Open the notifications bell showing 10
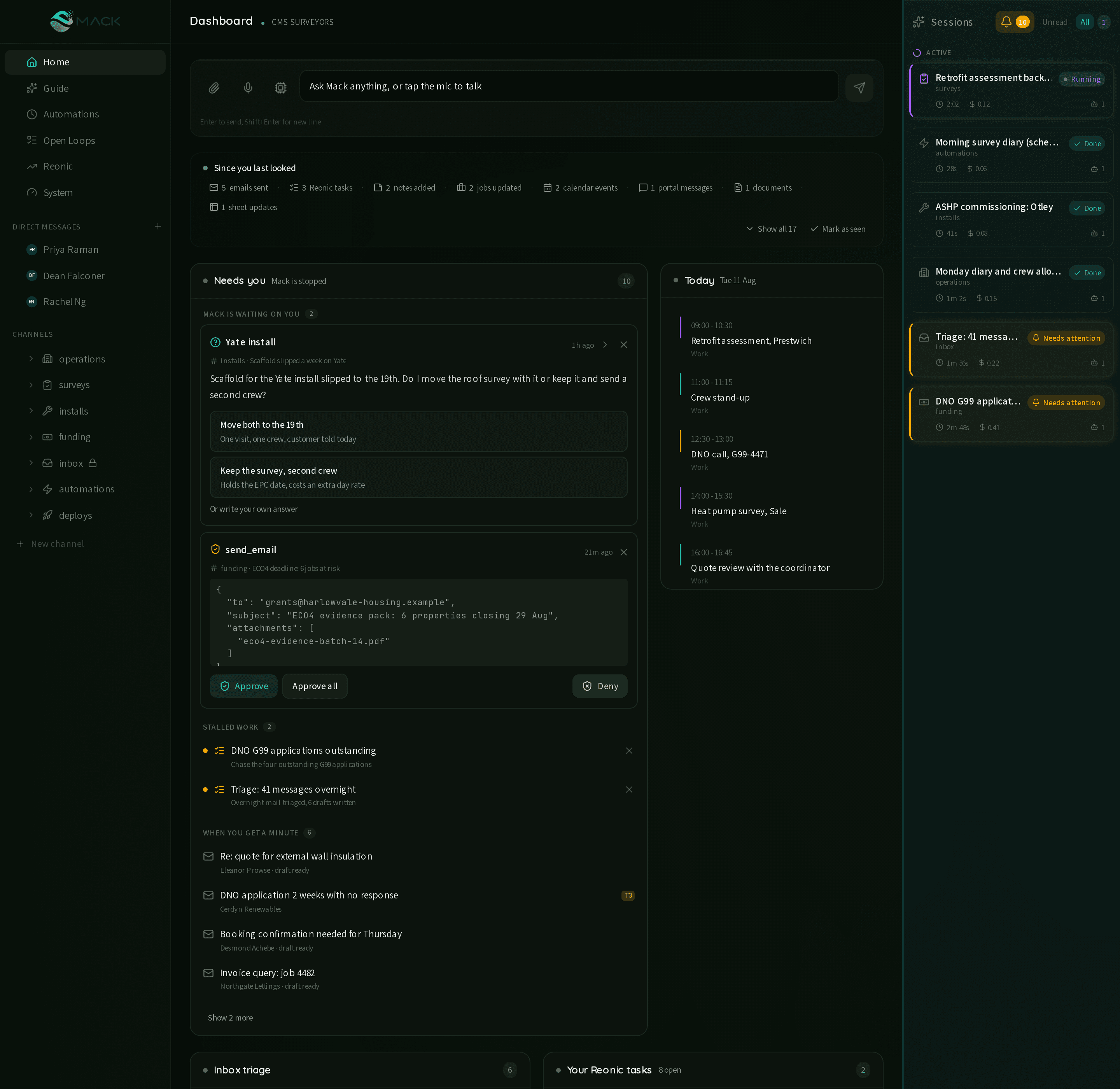Screen dimensions: 1120x1089 pos(1014,22)
